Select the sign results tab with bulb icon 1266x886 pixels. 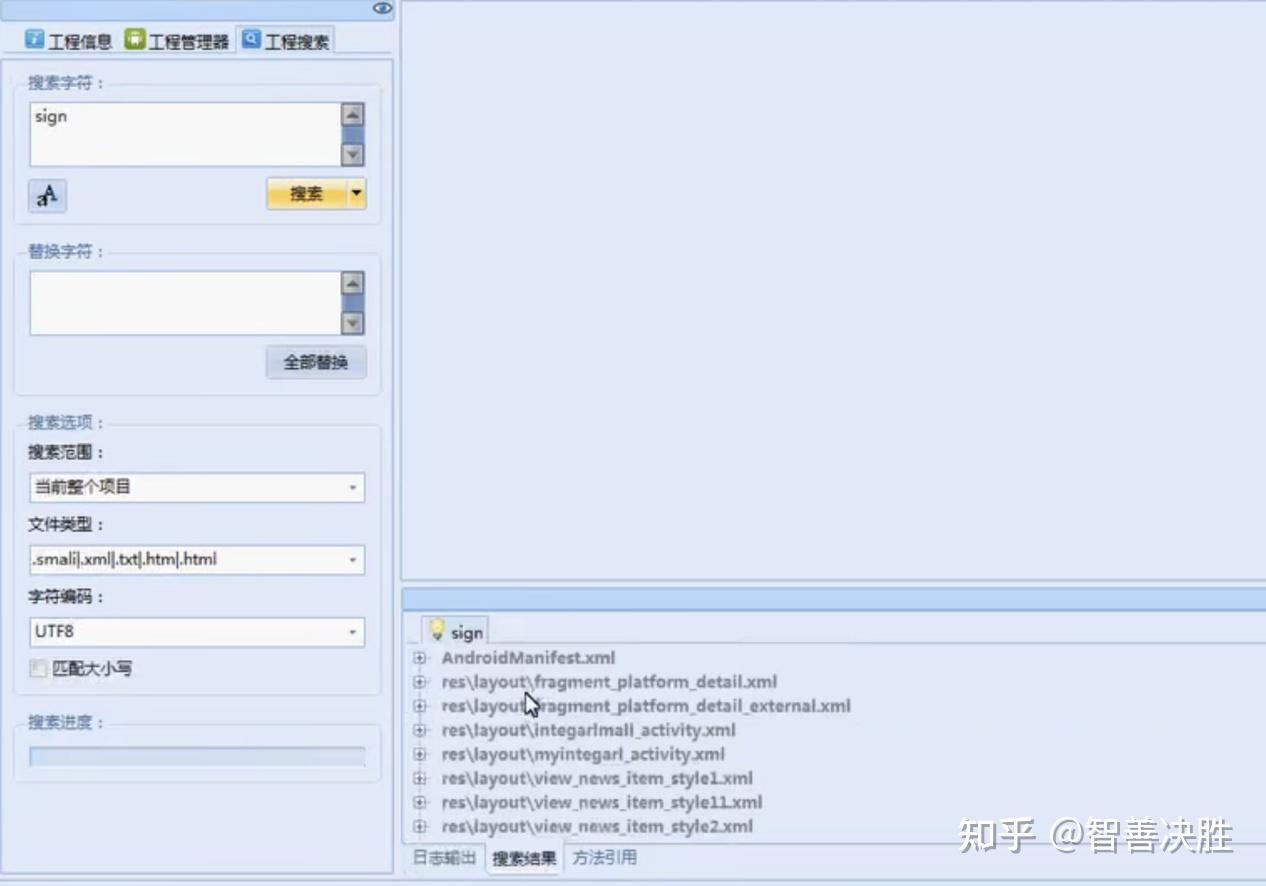tap(455, 631)
